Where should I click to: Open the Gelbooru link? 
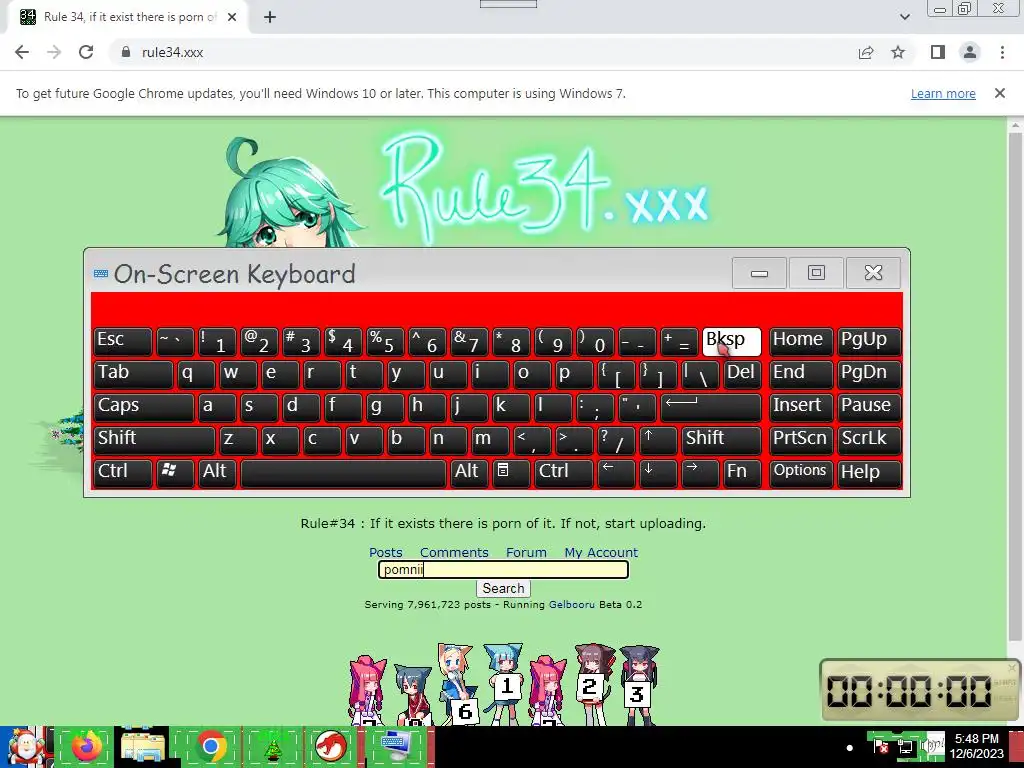571,605
